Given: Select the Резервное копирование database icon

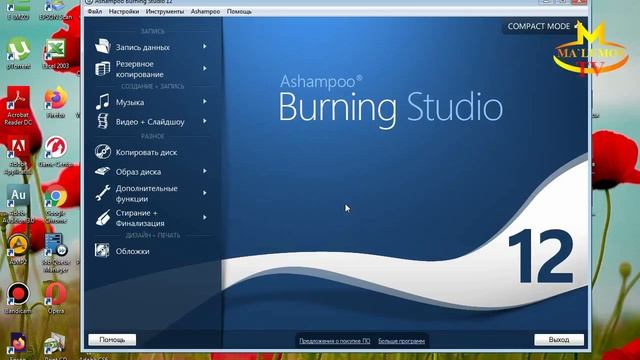Looking at the screenshot, I should pyautogui.click(x=102, y=68).
